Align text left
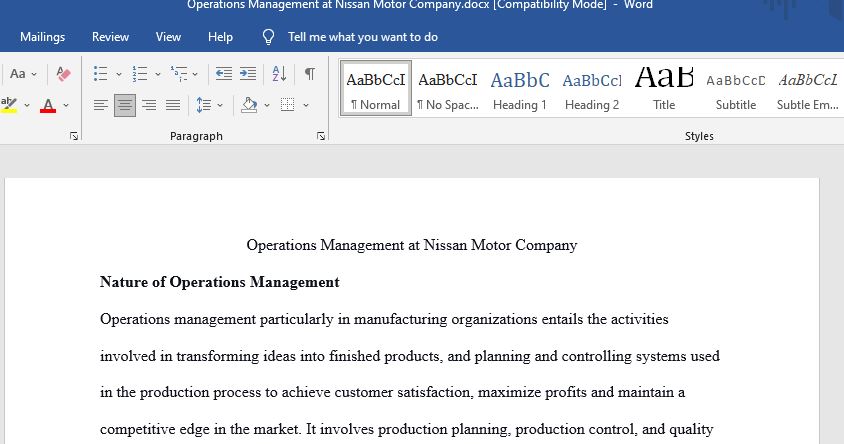844x444 pixels. 101,105
